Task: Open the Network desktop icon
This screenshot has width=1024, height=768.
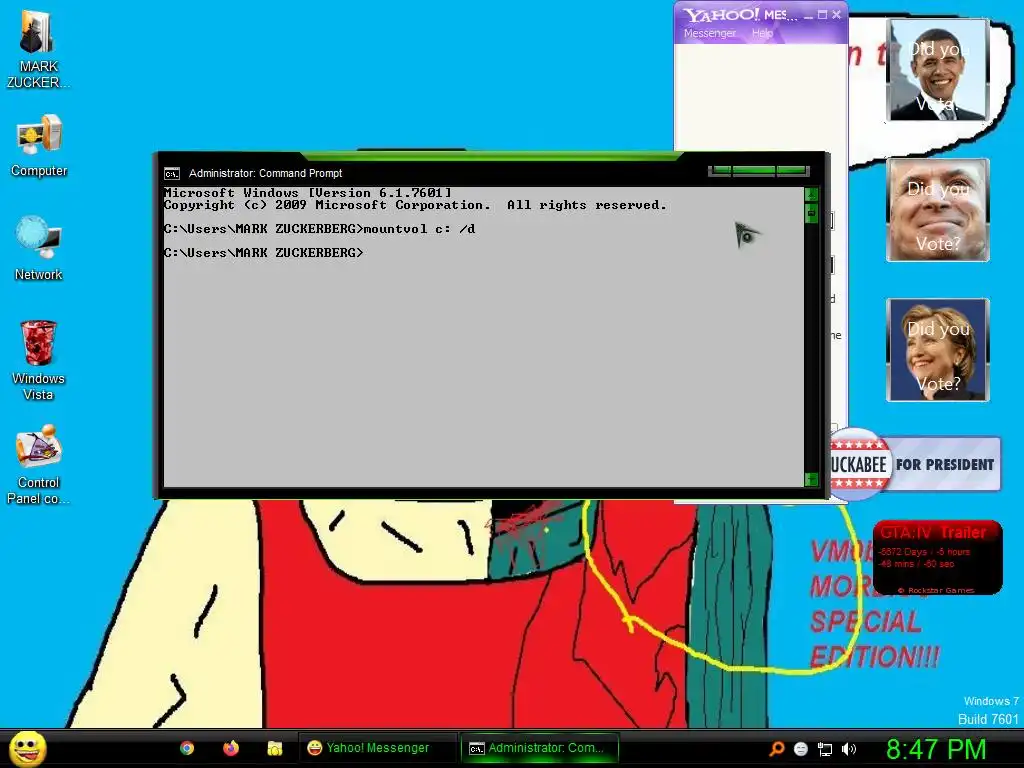Action: pyautogui.click(x=39, y=249)
